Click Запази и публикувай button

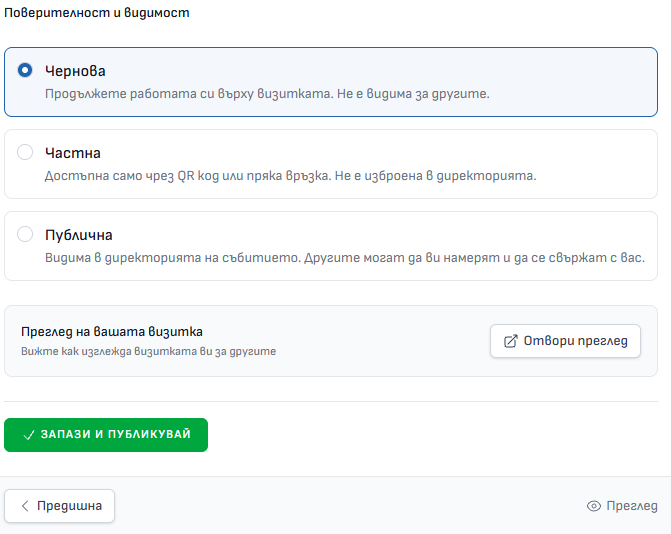pyautogui.click(x=106, y=435)
